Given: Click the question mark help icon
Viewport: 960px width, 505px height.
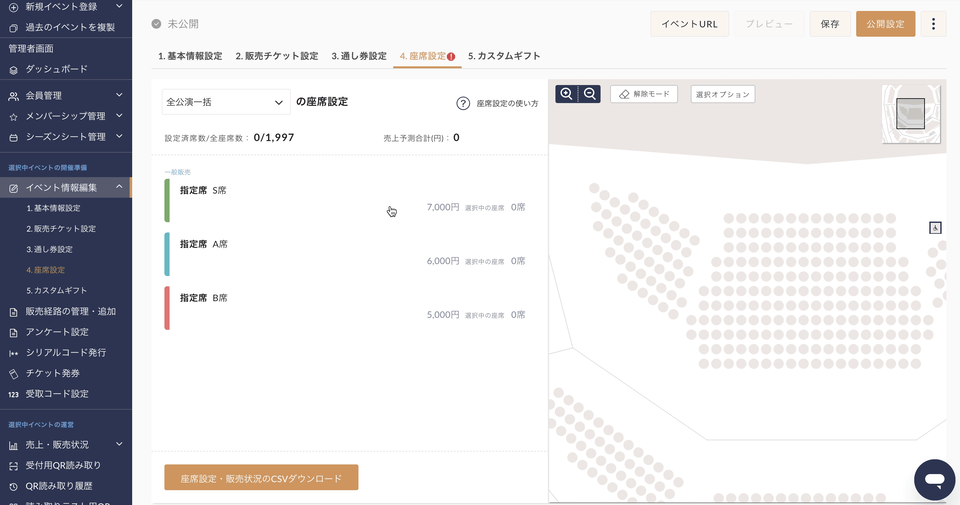Looking at the screenshot, I should 463,103.
